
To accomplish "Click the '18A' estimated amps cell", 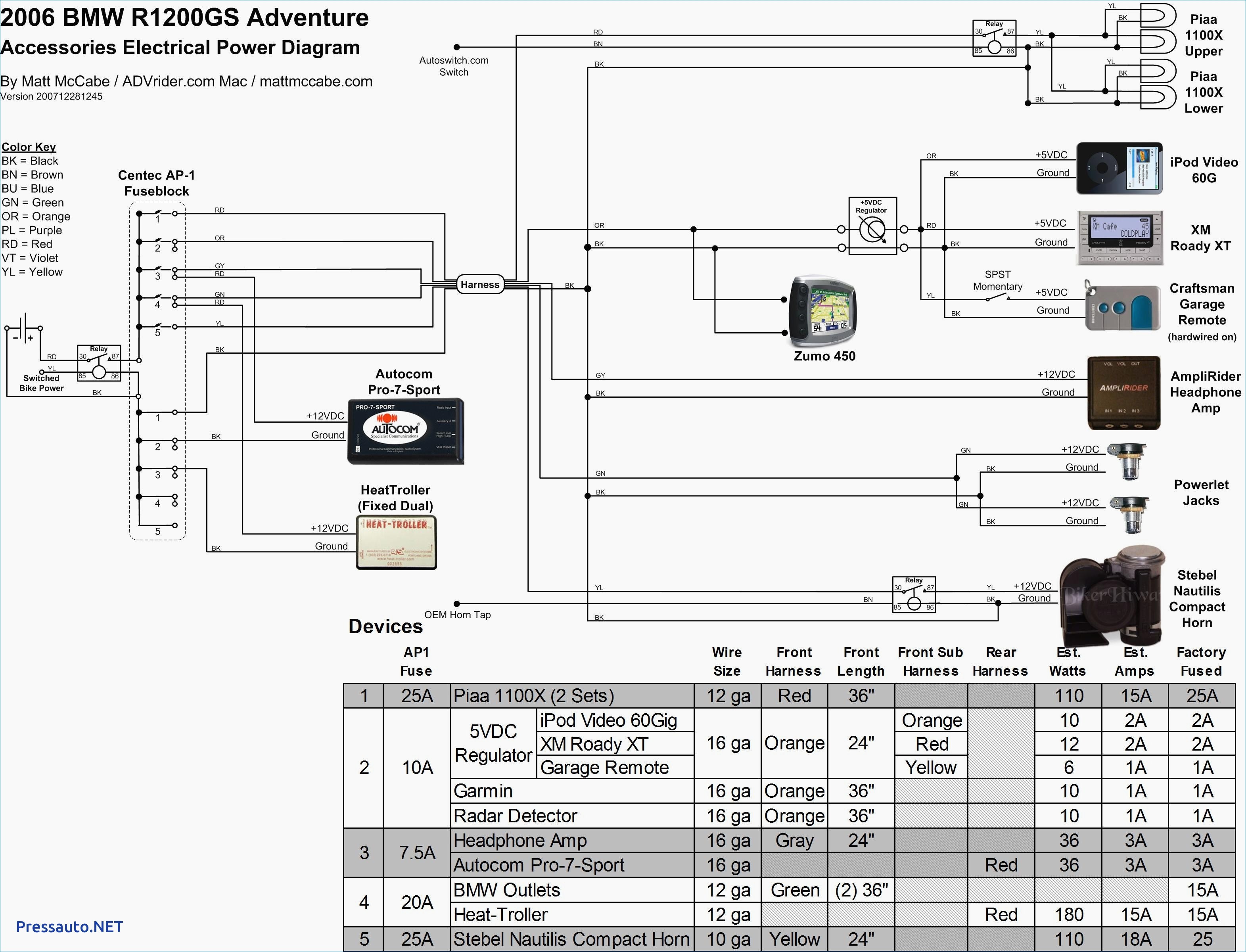I will (x=1135, y=940).
